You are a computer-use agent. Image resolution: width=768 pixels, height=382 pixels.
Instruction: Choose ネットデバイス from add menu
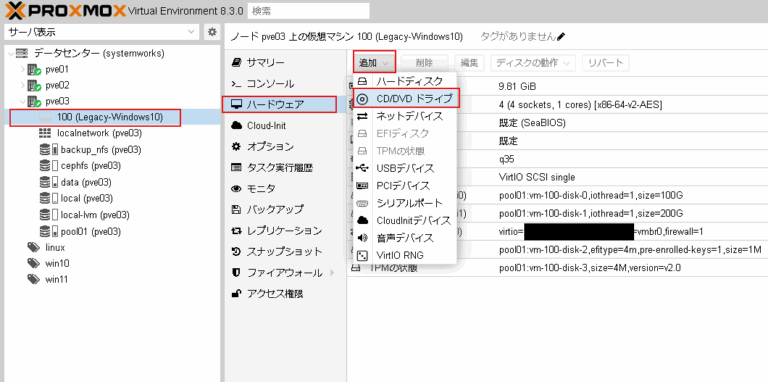pos(405,117)
